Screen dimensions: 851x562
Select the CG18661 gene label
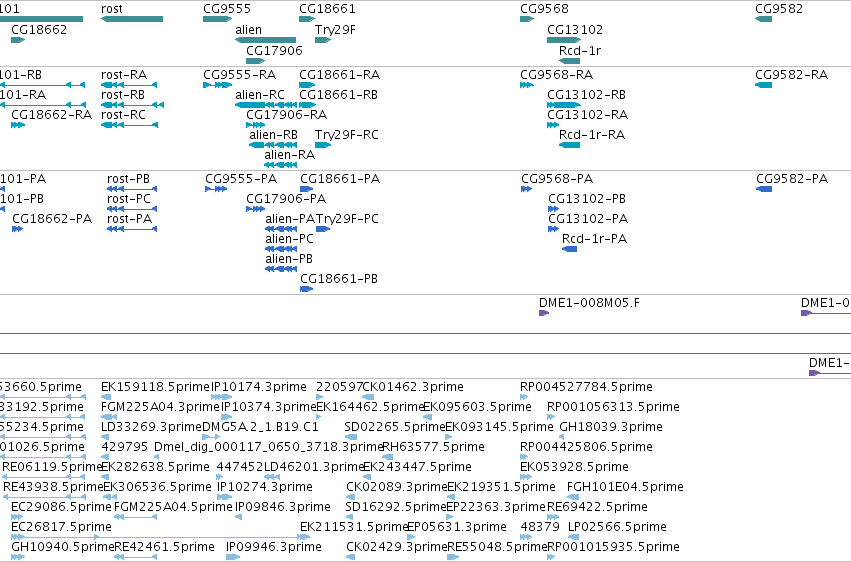327,9
